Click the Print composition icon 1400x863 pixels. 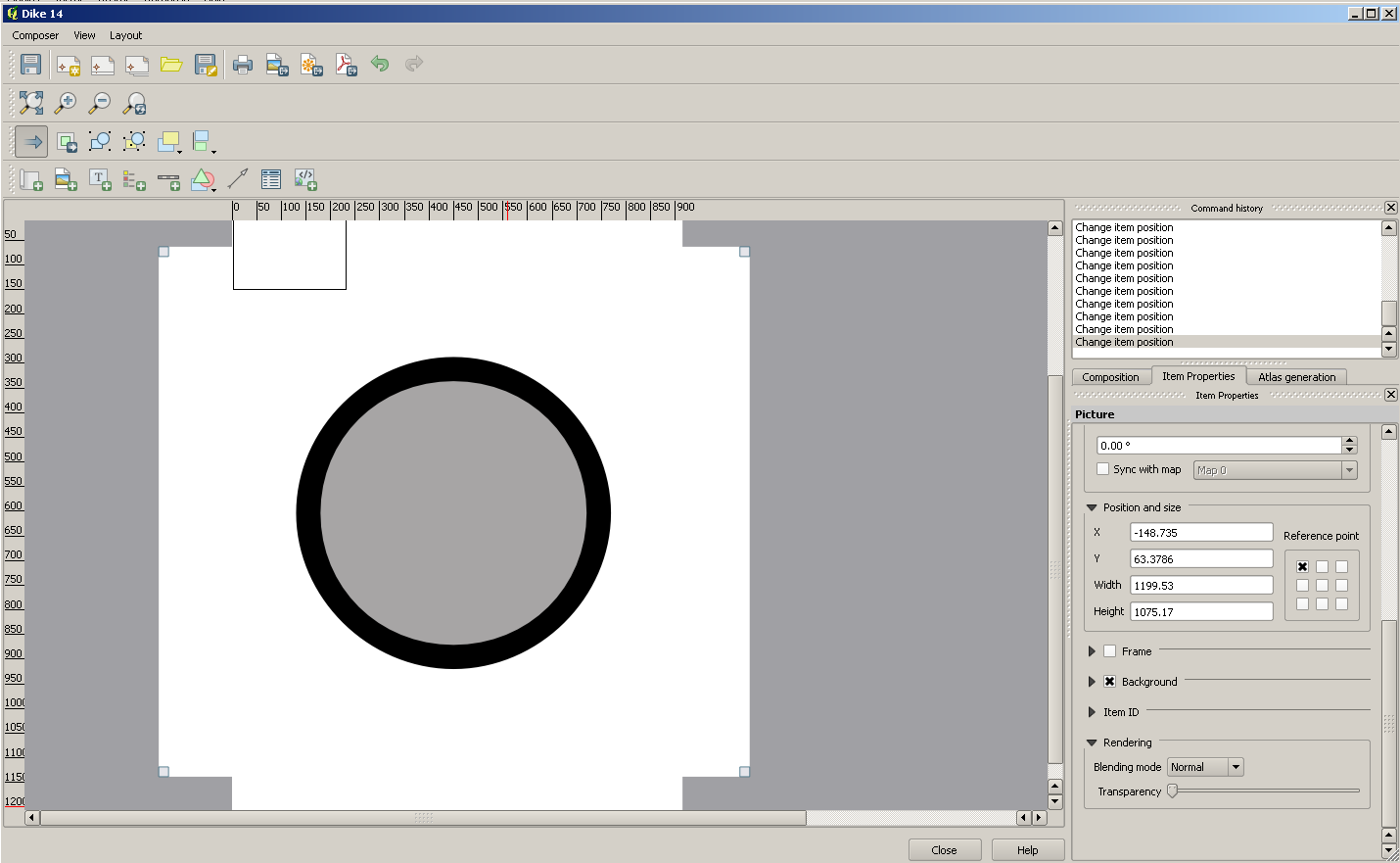(242, 65)
